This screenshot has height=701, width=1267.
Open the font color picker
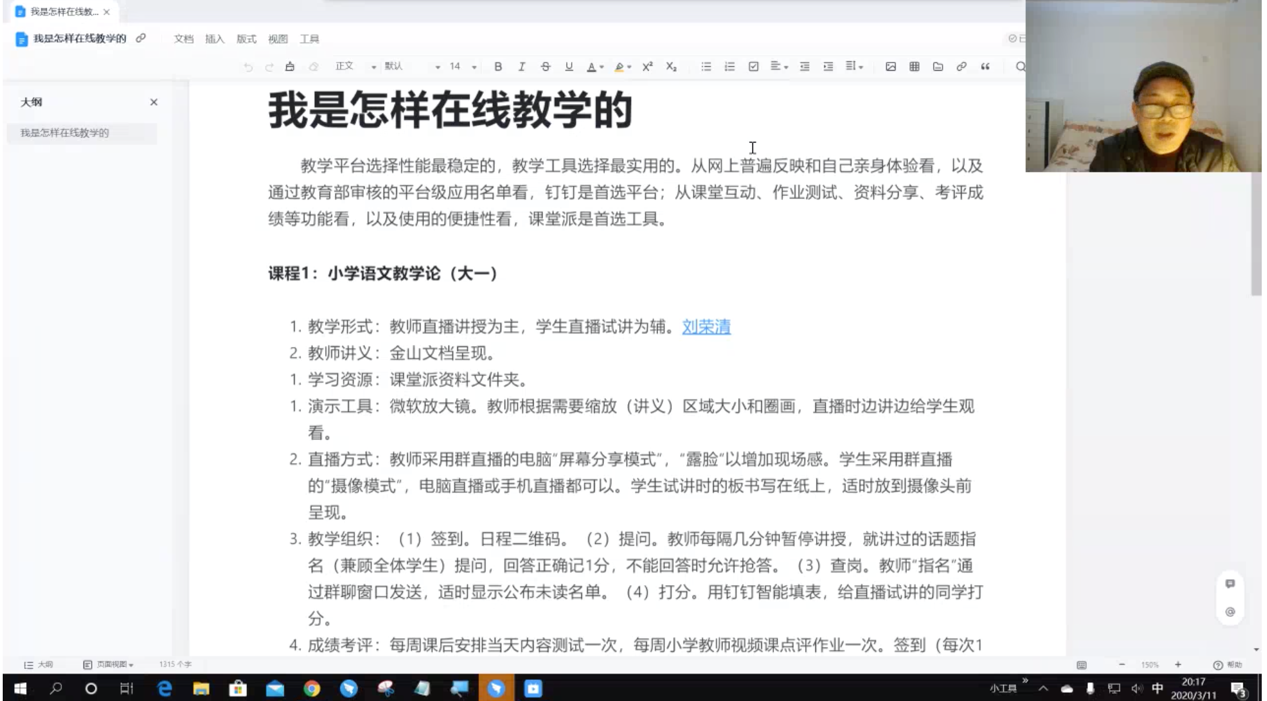(x=593, y=67)
